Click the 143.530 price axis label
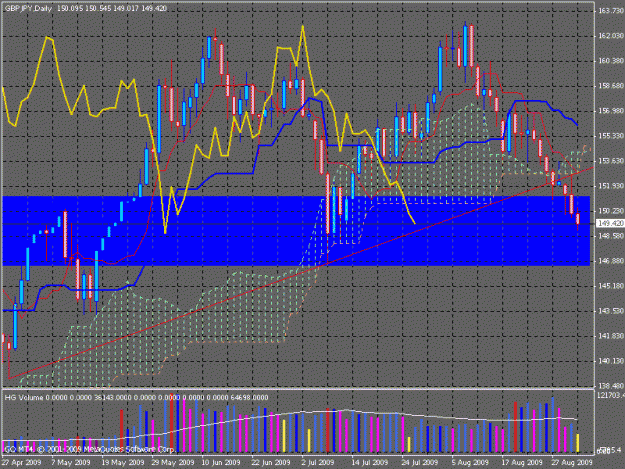This screenshot has width=625, height=469. click(x=611, y=311)
